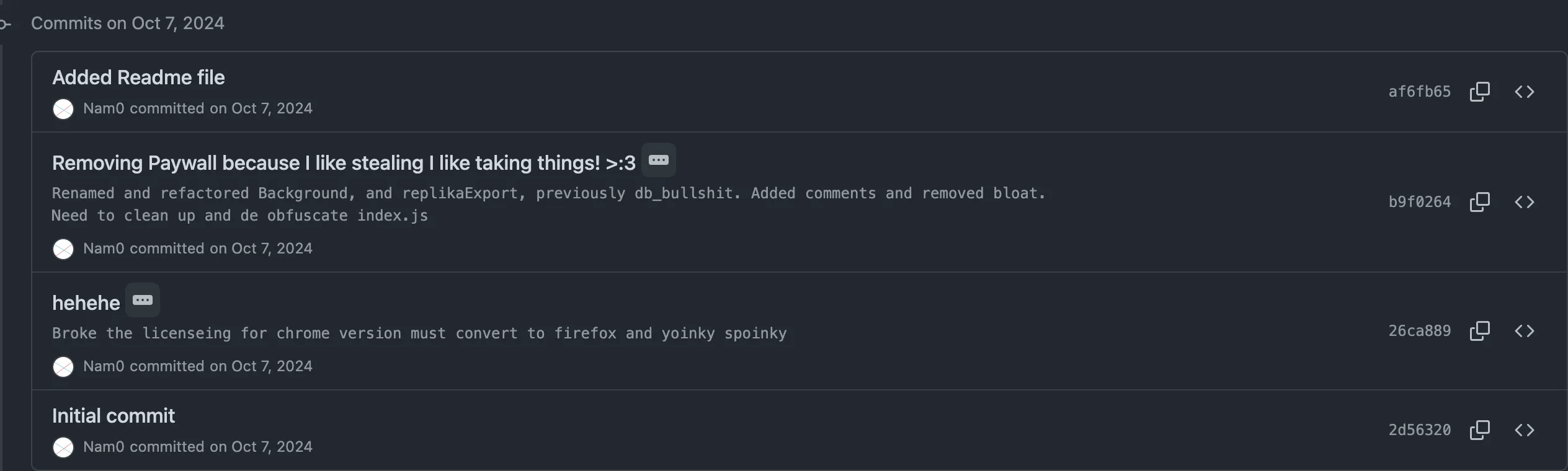Screen dimensions: 1568x471
Task: Open the Removing Paywall commit title
Action: click(344, 163)
